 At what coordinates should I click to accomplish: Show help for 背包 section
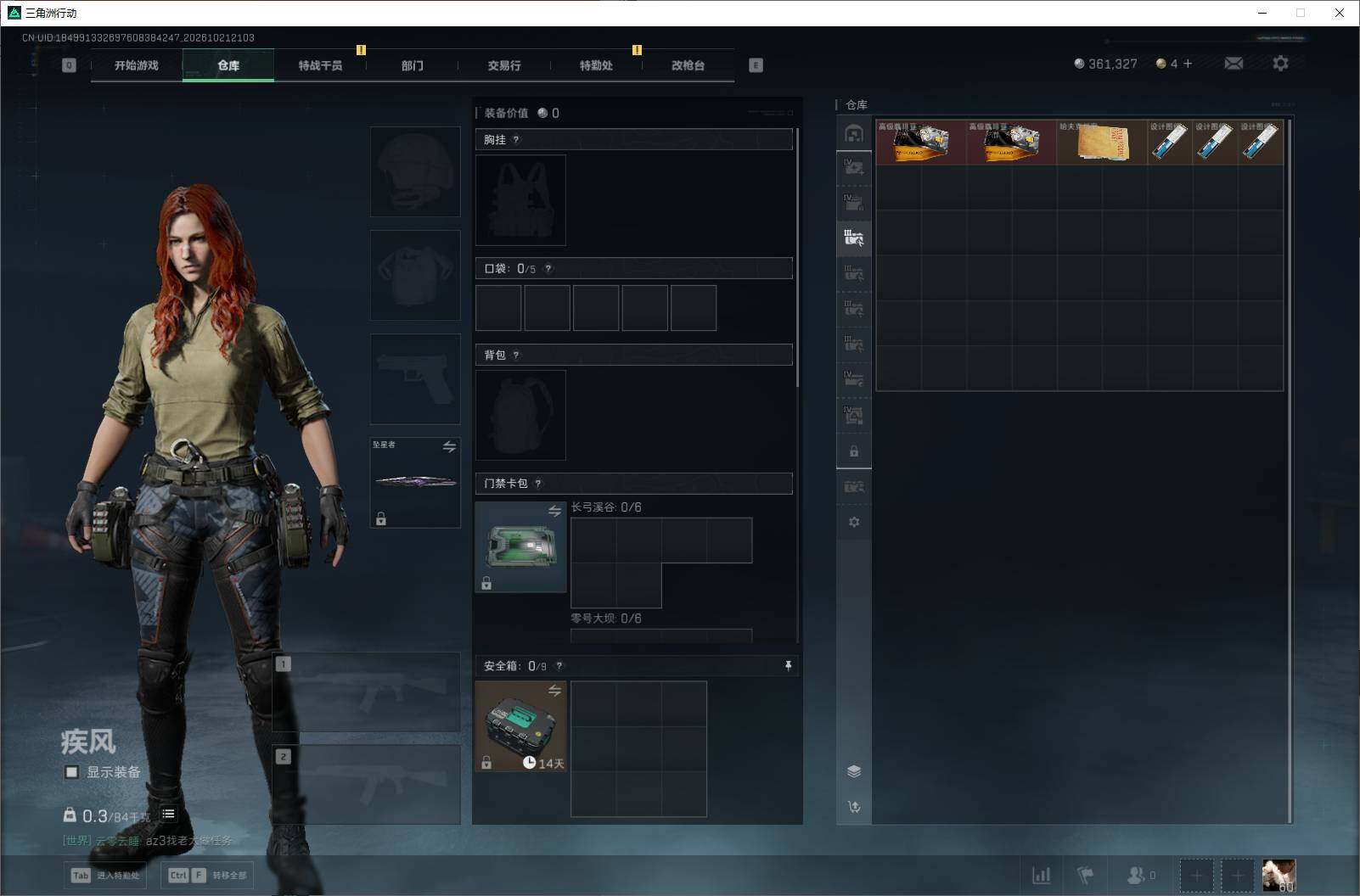click(x=516, y=356)
